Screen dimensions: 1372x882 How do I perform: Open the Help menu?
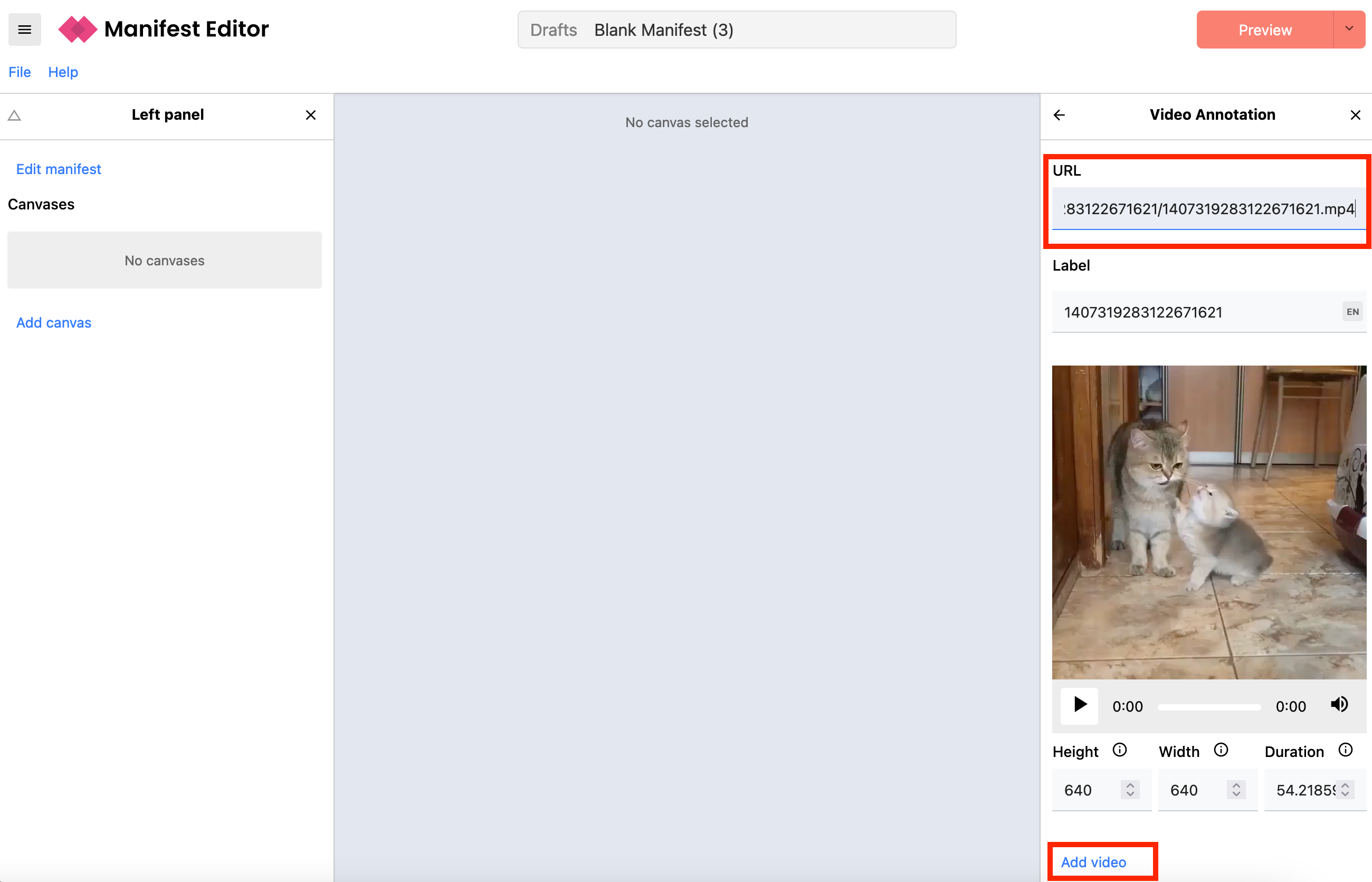63,72
